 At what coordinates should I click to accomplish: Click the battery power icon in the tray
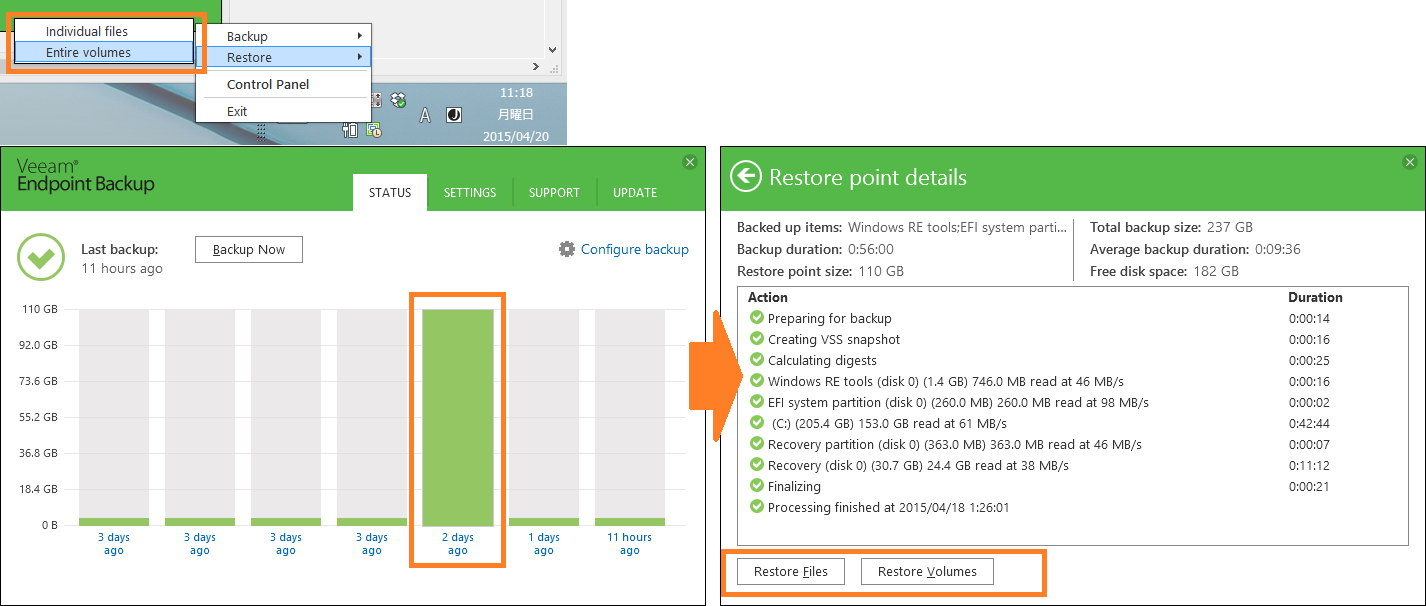point(350,129)
